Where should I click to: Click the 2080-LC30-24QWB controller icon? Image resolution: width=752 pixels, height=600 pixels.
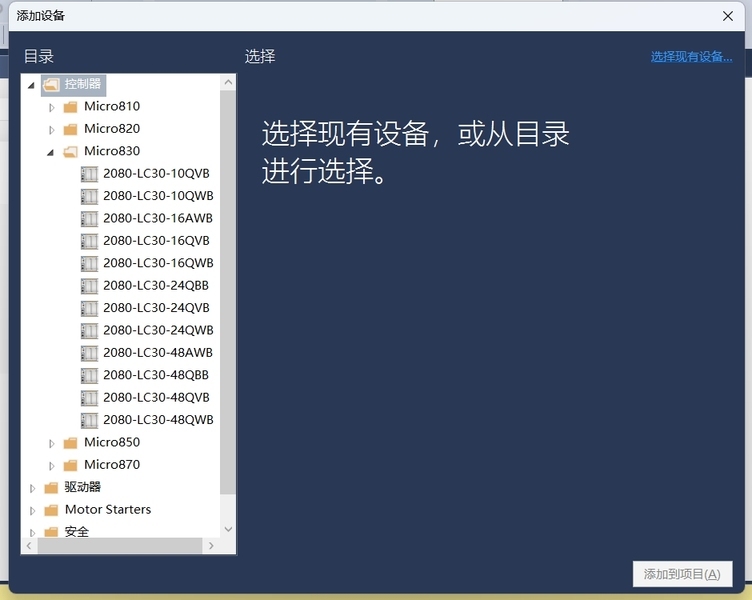click(89, 331)
